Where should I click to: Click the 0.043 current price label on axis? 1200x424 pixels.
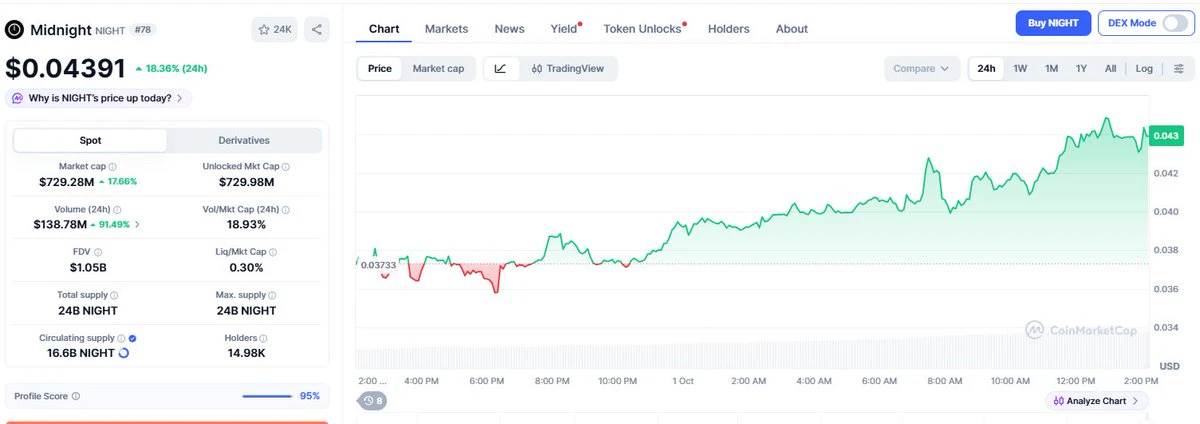pos(1165,136)
